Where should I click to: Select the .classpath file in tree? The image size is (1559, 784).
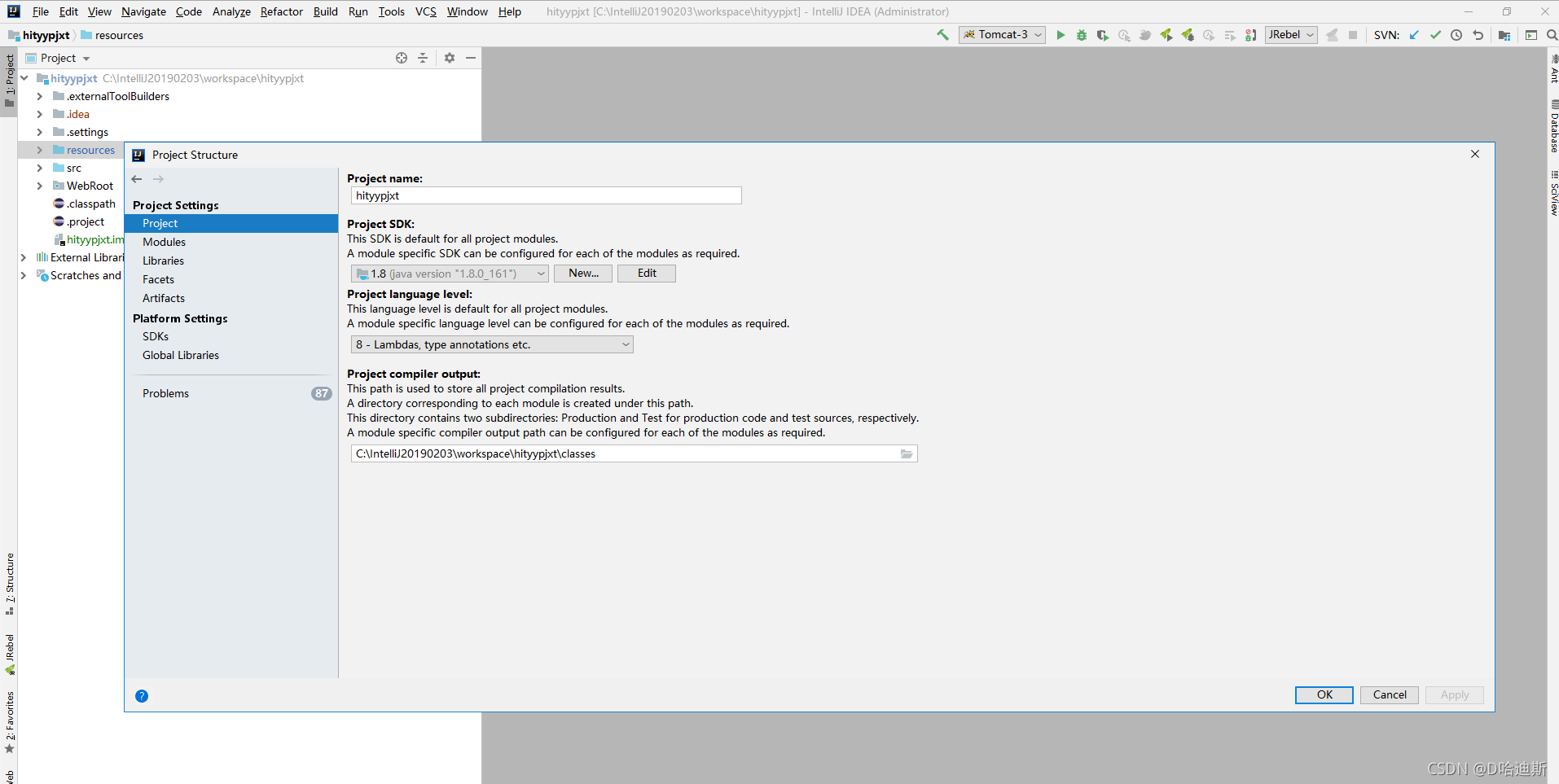tap(85, 204)
